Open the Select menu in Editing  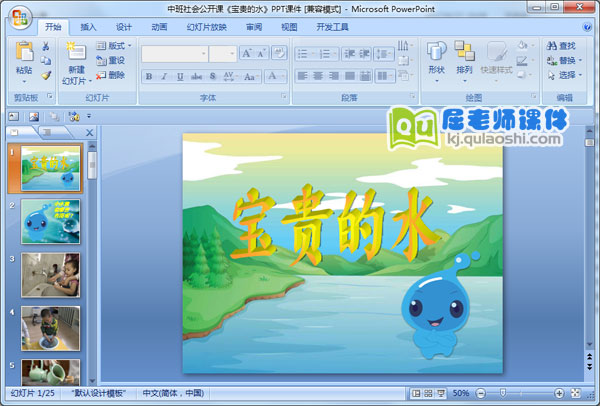[x=564, y=75]
